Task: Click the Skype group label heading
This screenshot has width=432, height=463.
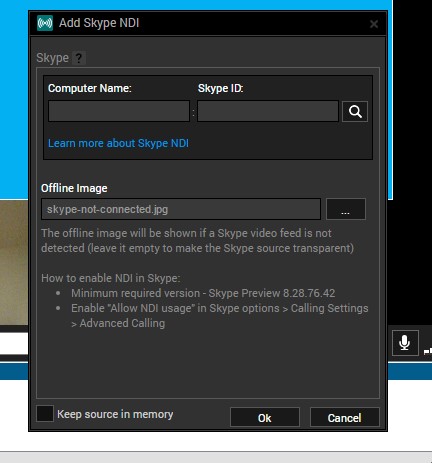Action: [x=52, y=58]
